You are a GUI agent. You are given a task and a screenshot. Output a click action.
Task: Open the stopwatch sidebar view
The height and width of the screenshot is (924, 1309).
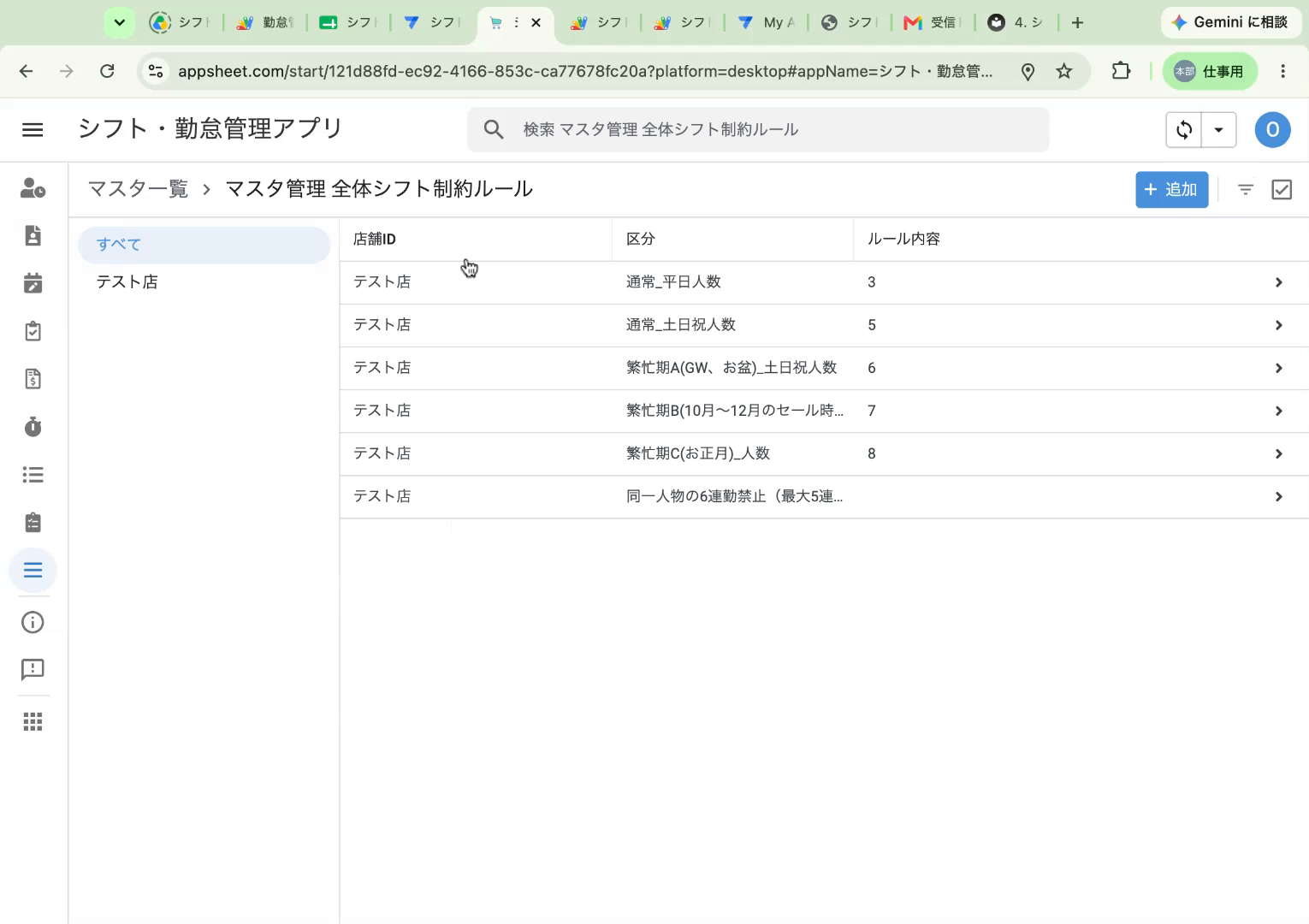point(33,426)
